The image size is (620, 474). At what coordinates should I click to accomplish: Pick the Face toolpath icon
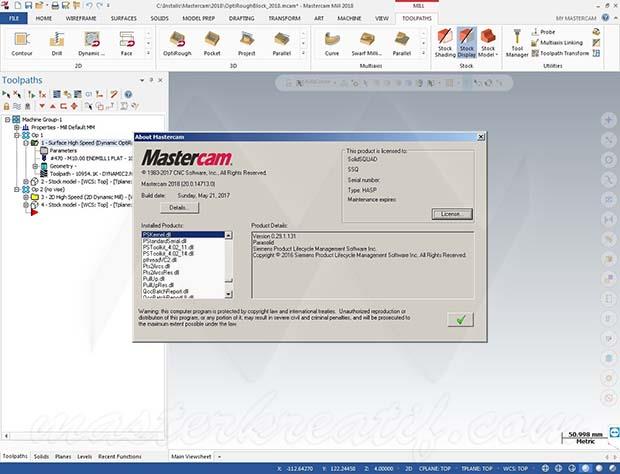127,44
